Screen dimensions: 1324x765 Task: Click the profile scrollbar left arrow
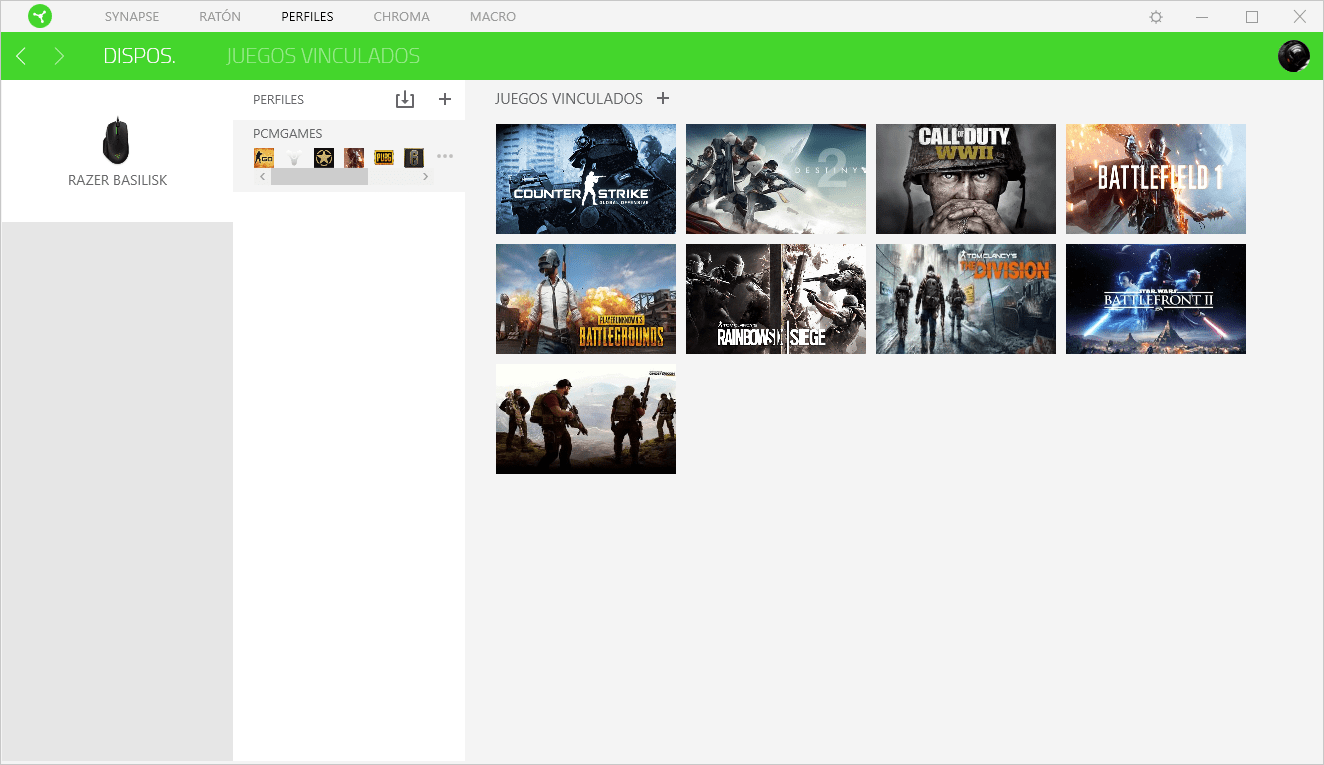click(263, 176)
